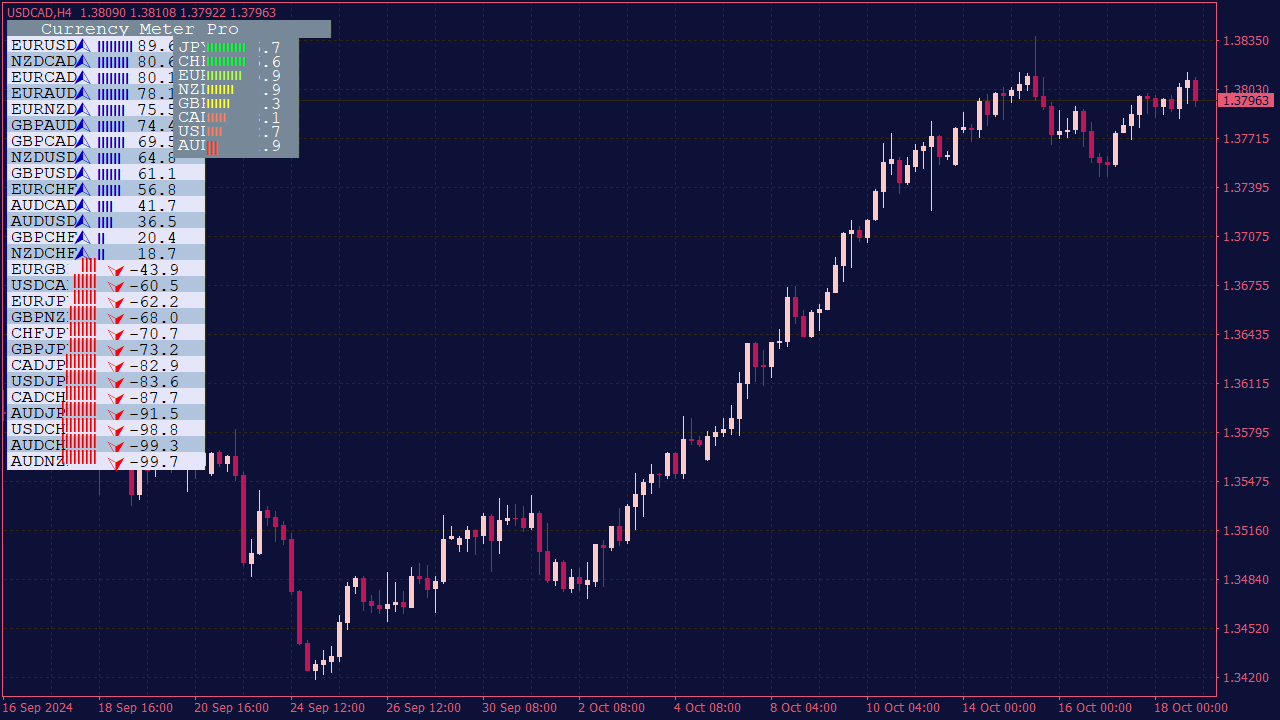Click the -87.7 value in the meter
The height and width of the screenshot is (720, 1280).
154,398
